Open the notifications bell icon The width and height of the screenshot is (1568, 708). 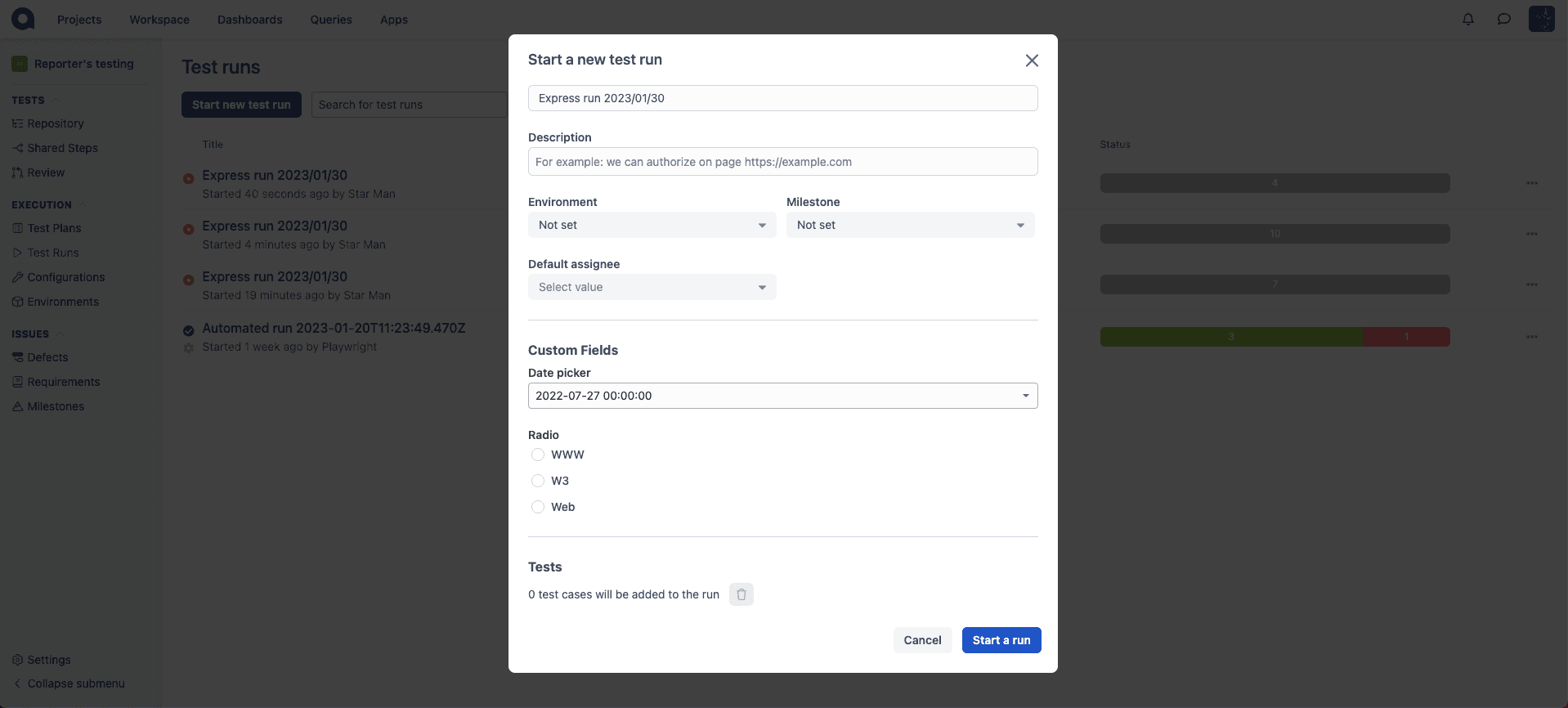1468,19
